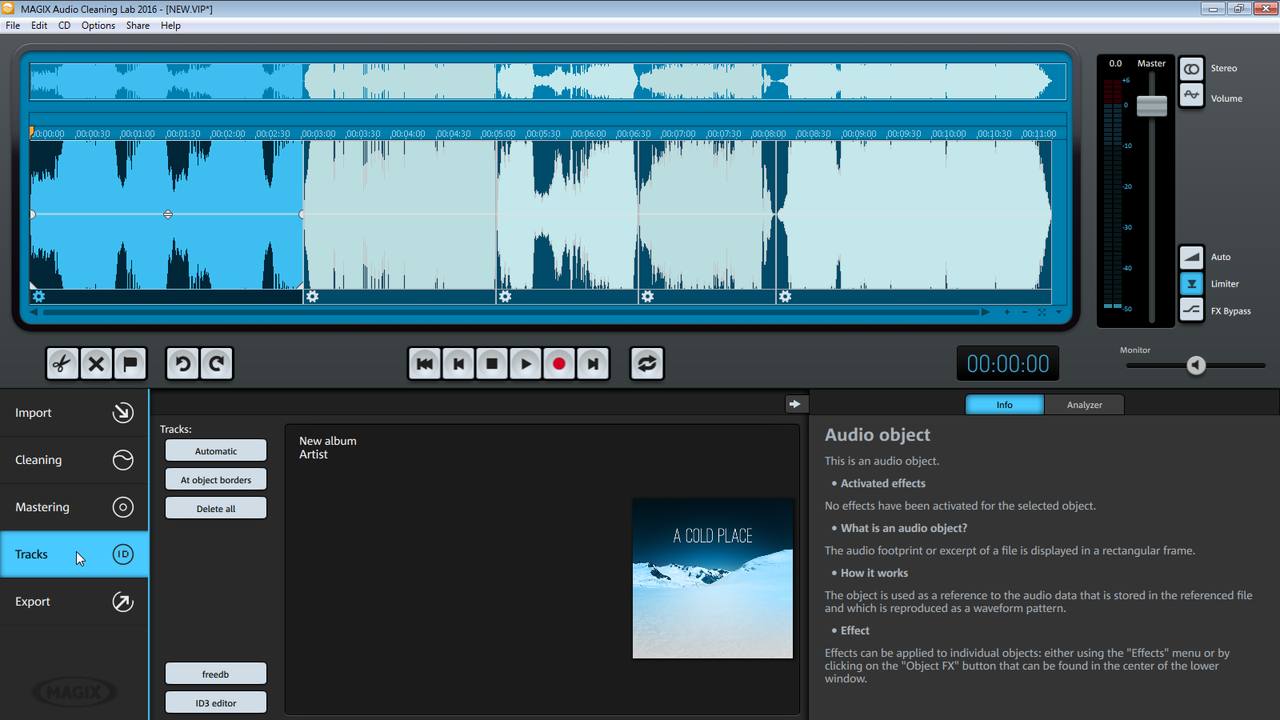This screenshot has height=720, width=1280.
Task: Open the Share menu
Action: tap(138, 25)
